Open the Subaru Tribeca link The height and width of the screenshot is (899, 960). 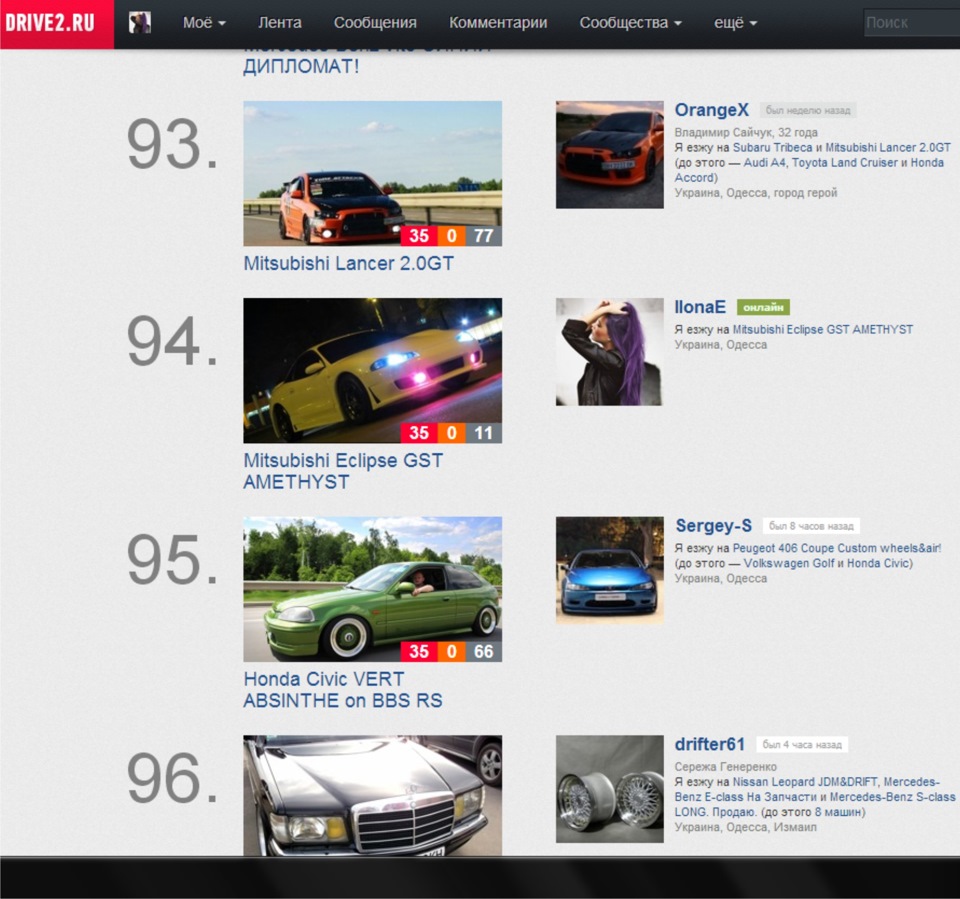tap(772, 148)
